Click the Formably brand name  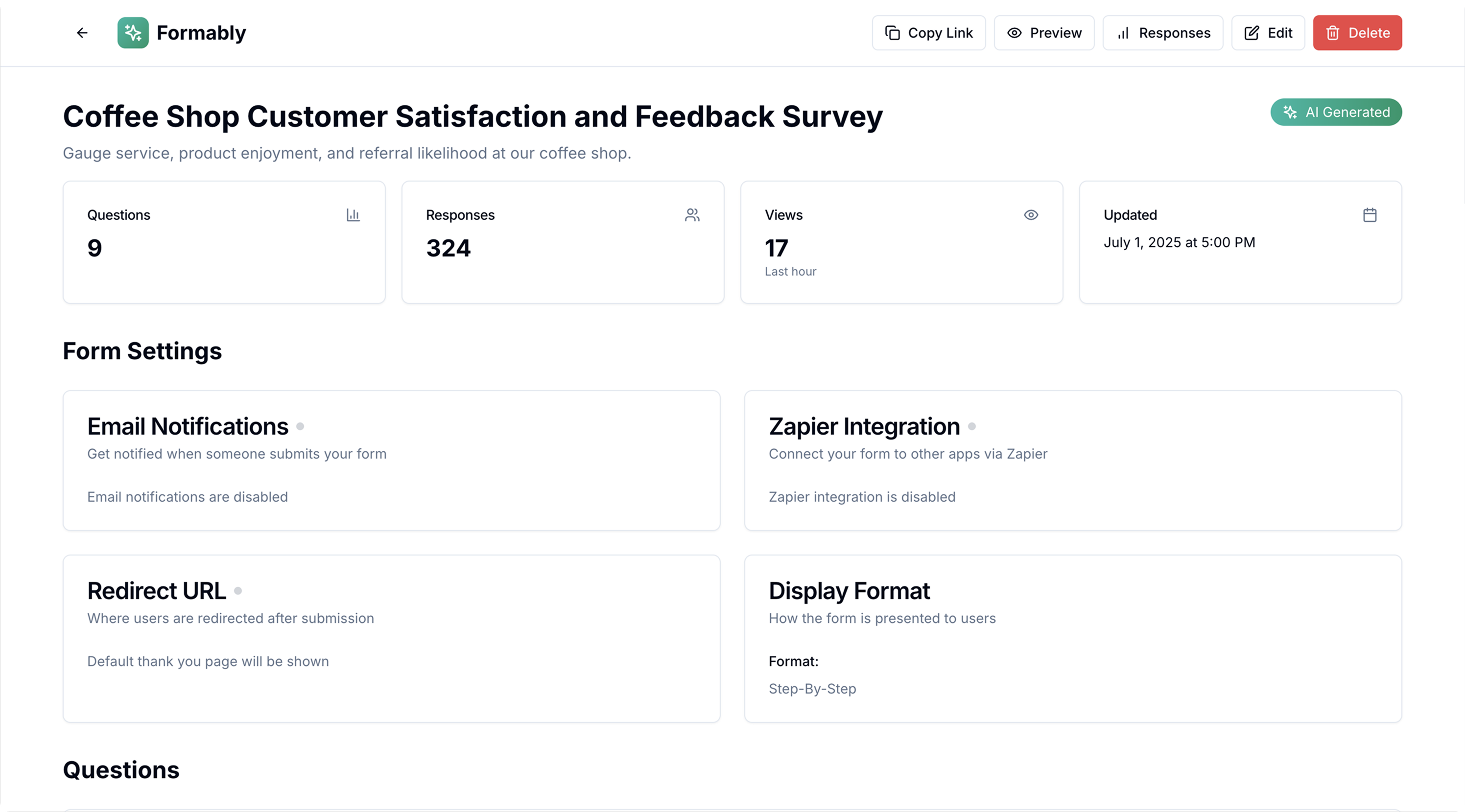coord(201,33)
